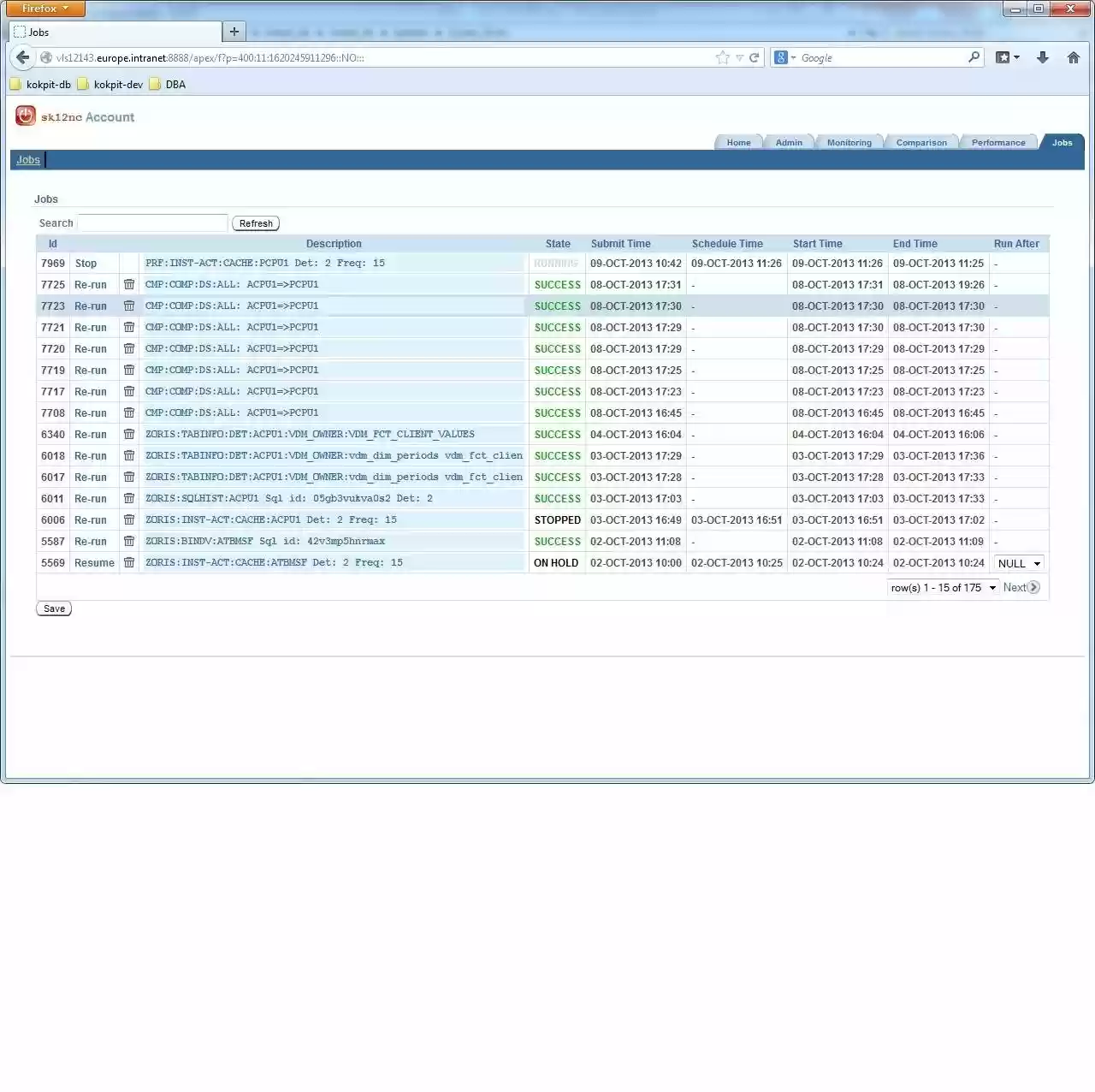The image size is (1095, 1092).
Task: Open the rows 1-15 of 175 selector
Action: point(941,588)
